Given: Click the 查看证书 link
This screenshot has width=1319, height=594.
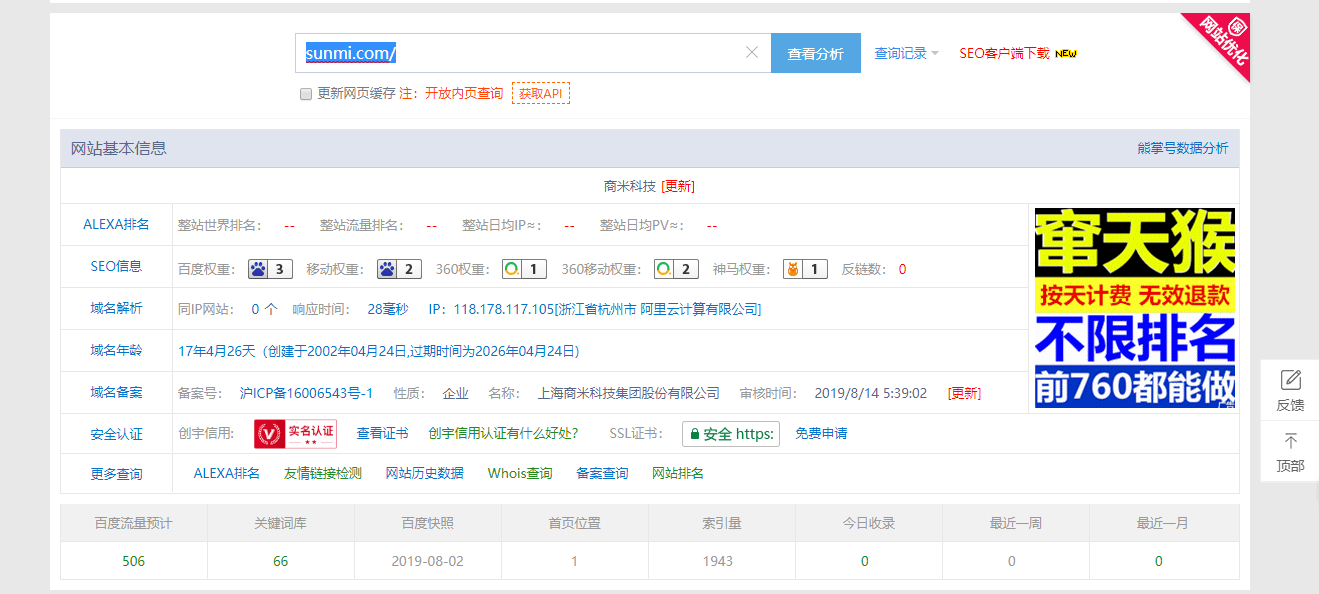Looking at the screenshot, I should coord(382,433).
